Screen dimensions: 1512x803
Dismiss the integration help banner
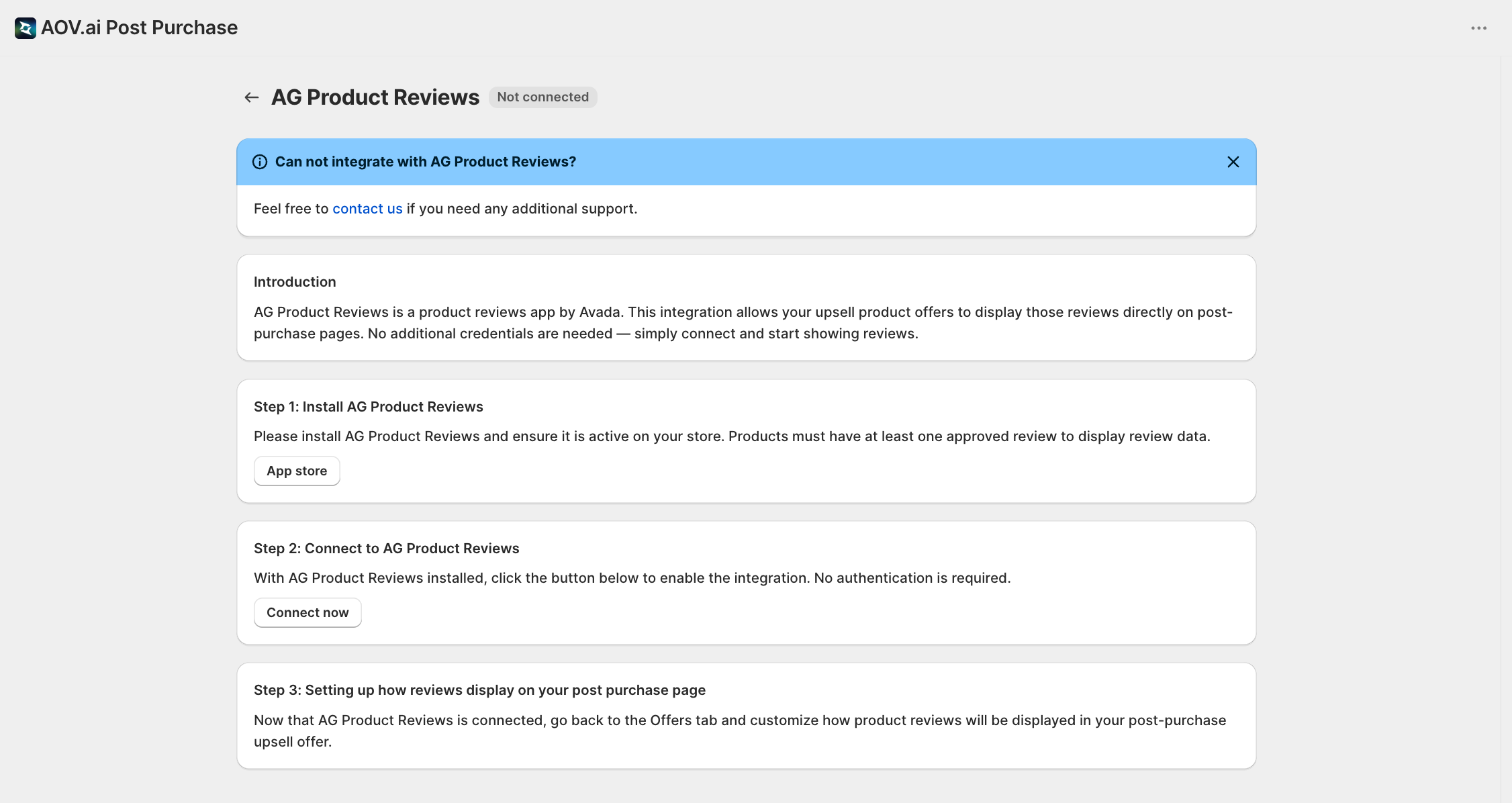pyautogui.click(x=1233, y=162)
